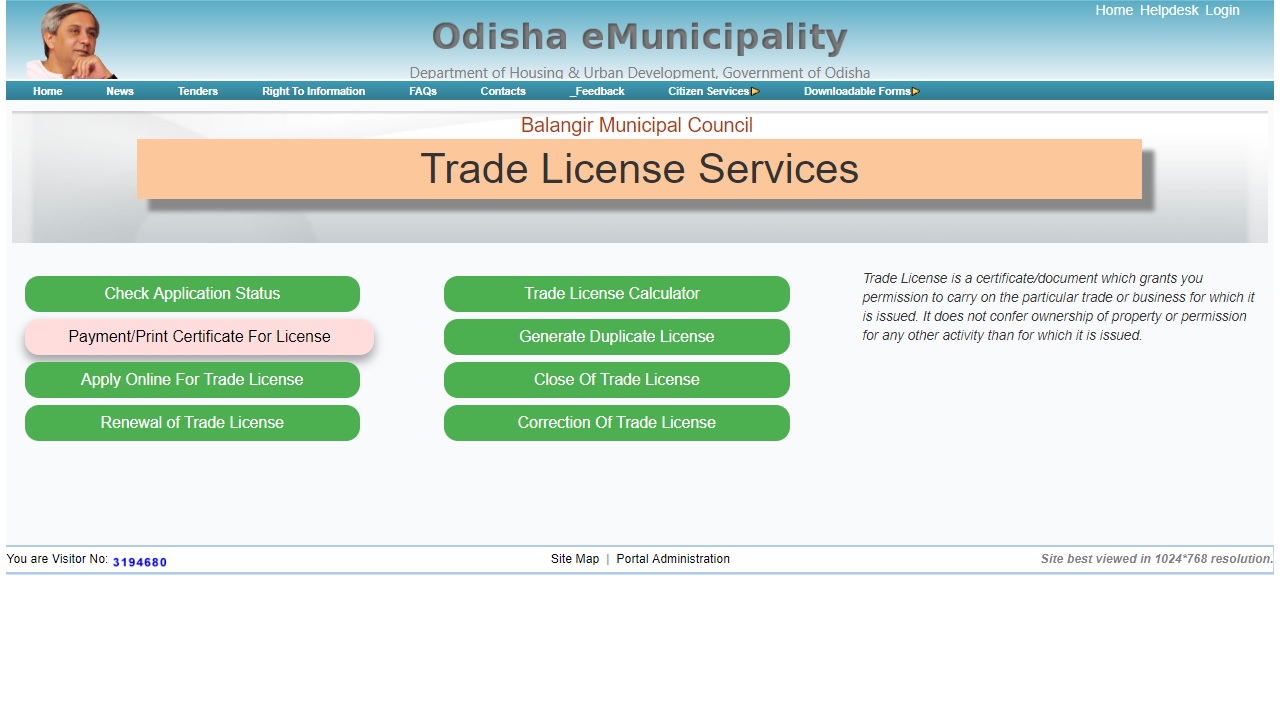Select the Right To Information menu item
The image size is (1280, 720).
point(312,91)
